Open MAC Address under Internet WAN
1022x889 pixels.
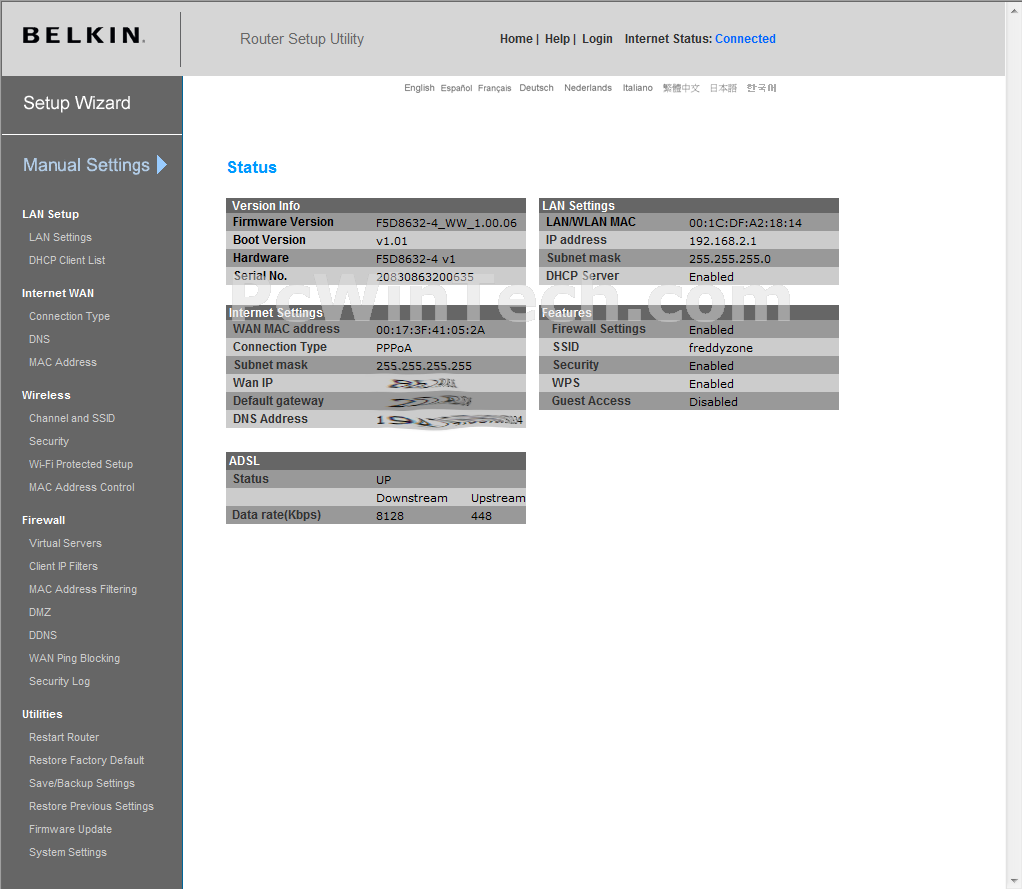[63, 362]
